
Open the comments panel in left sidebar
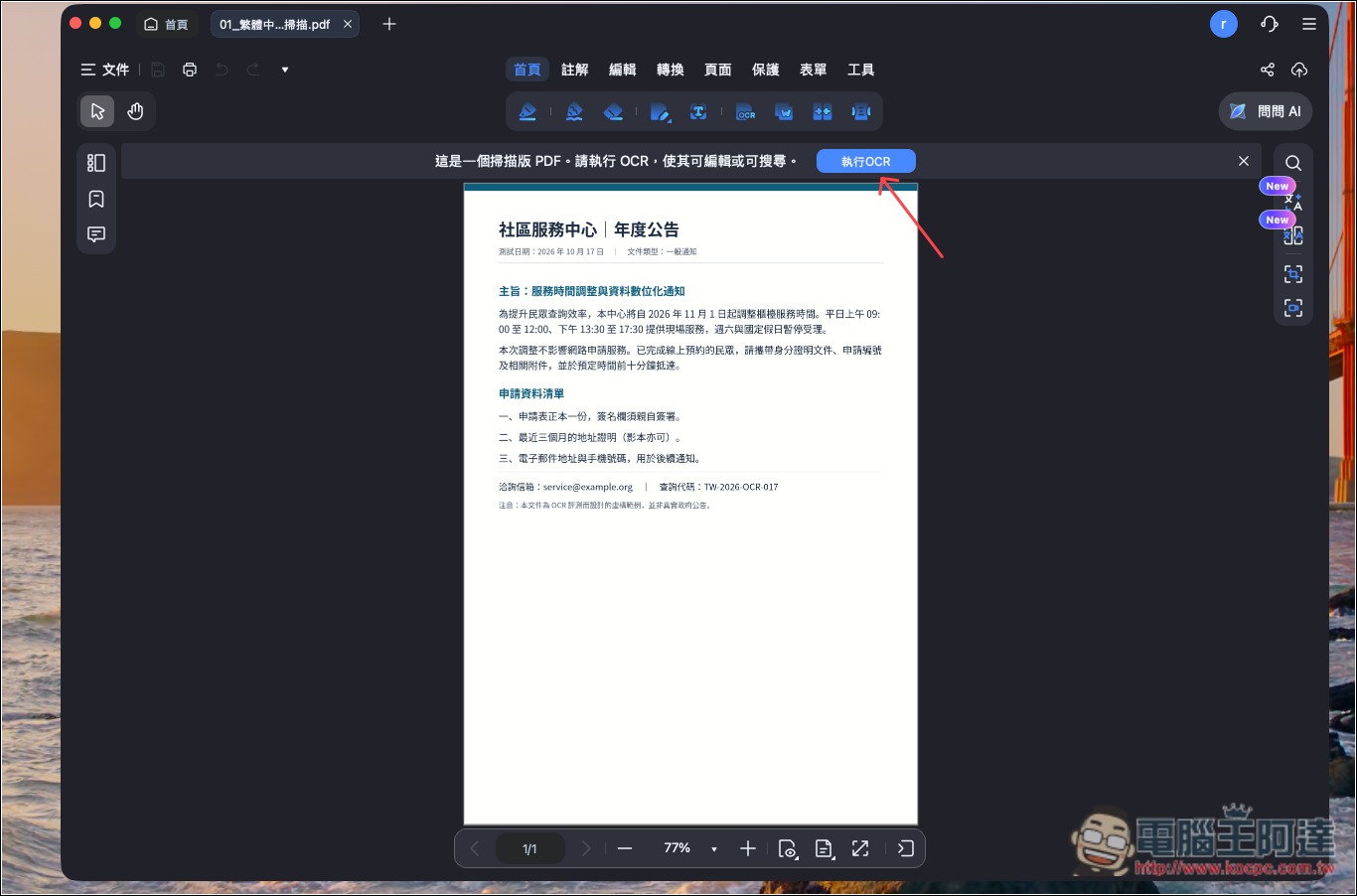(x=96, y=234)
